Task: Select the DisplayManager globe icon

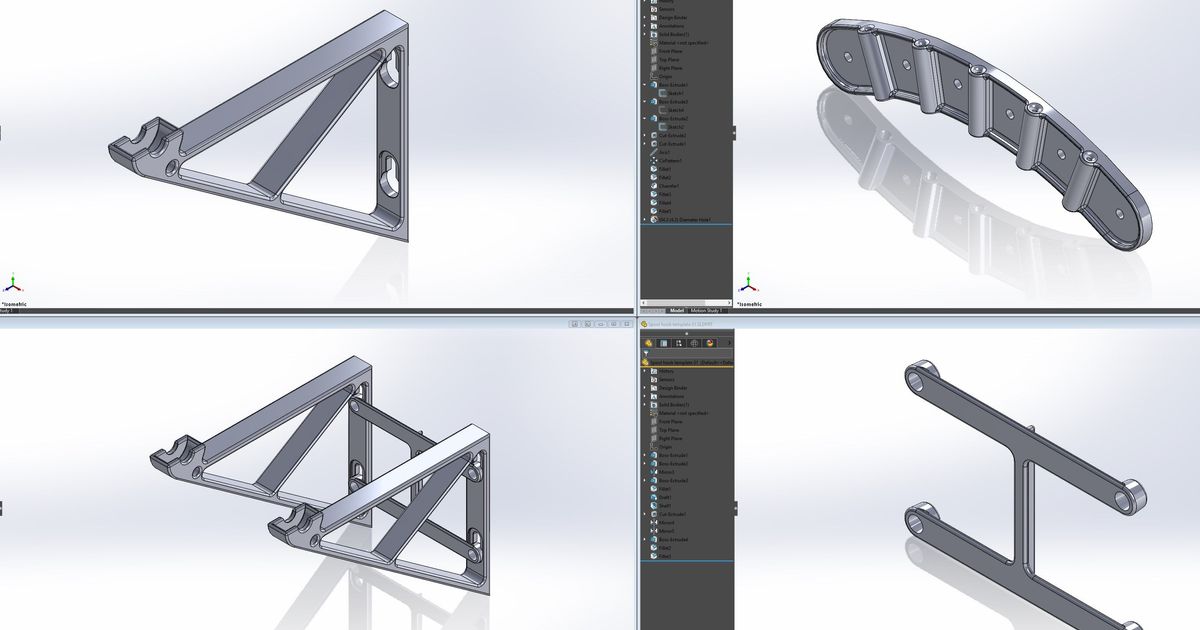Action: click(709, 343)
